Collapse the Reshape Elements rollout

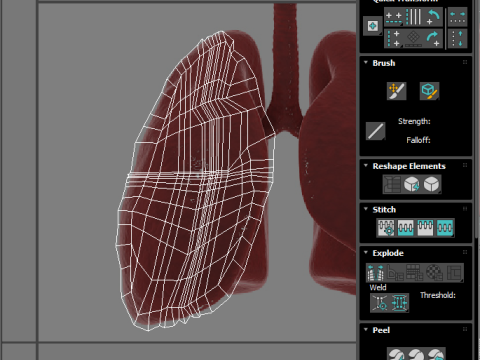[366, 166]
